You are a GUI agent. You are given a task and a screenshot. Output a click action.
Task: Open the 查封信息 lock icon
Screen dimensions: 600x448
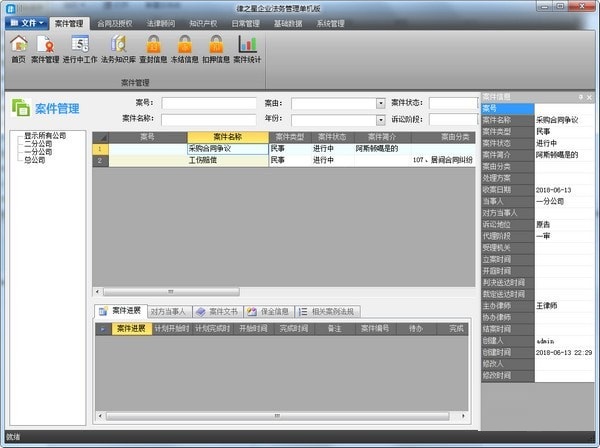tap(153, 49)
